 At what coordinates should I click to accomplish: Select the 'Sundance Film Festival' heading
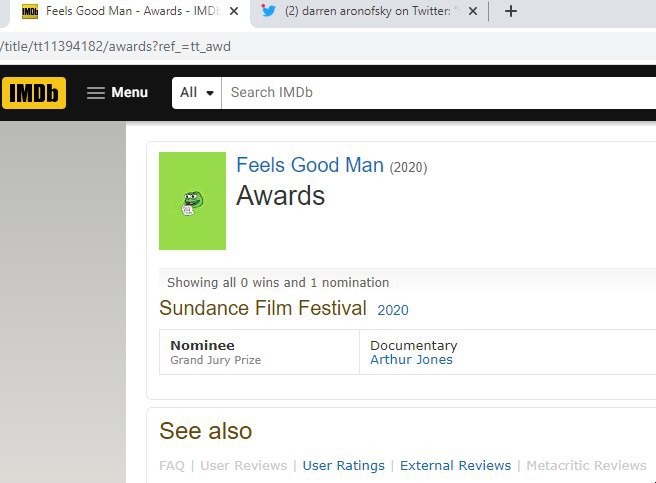tap(263, 308)
